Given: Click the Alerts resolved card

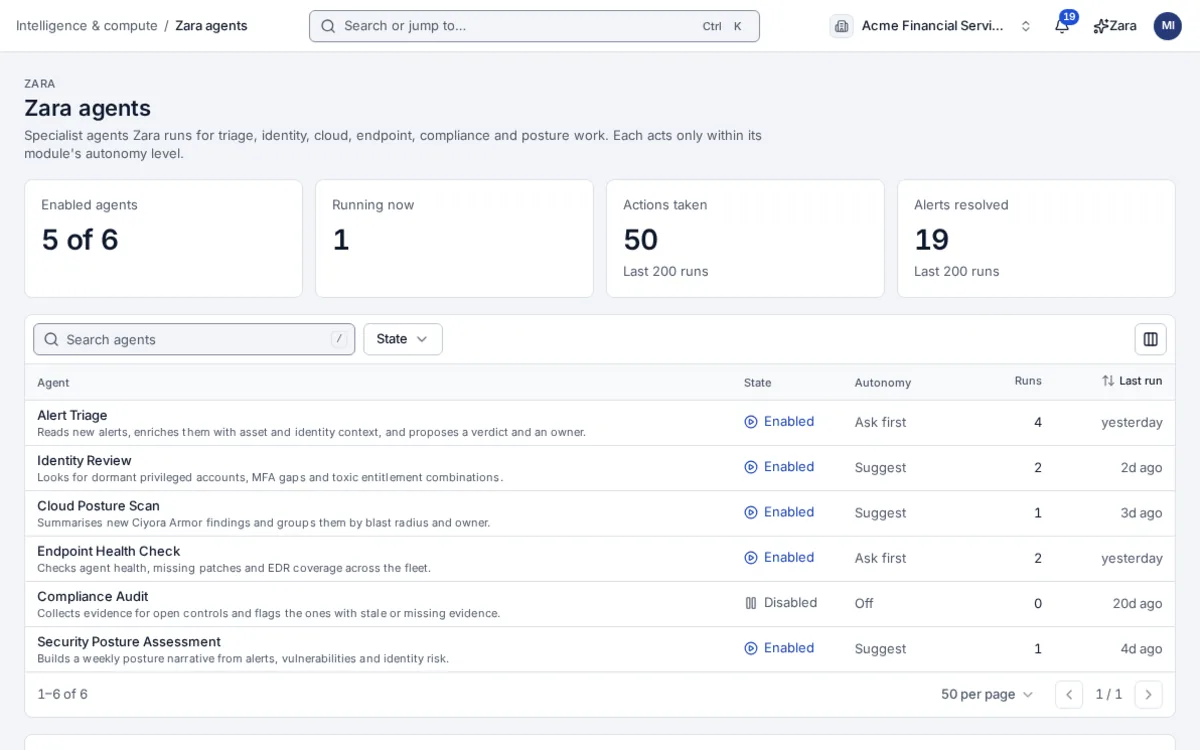Looking at the screenshot, I should tap(1036, 239).
